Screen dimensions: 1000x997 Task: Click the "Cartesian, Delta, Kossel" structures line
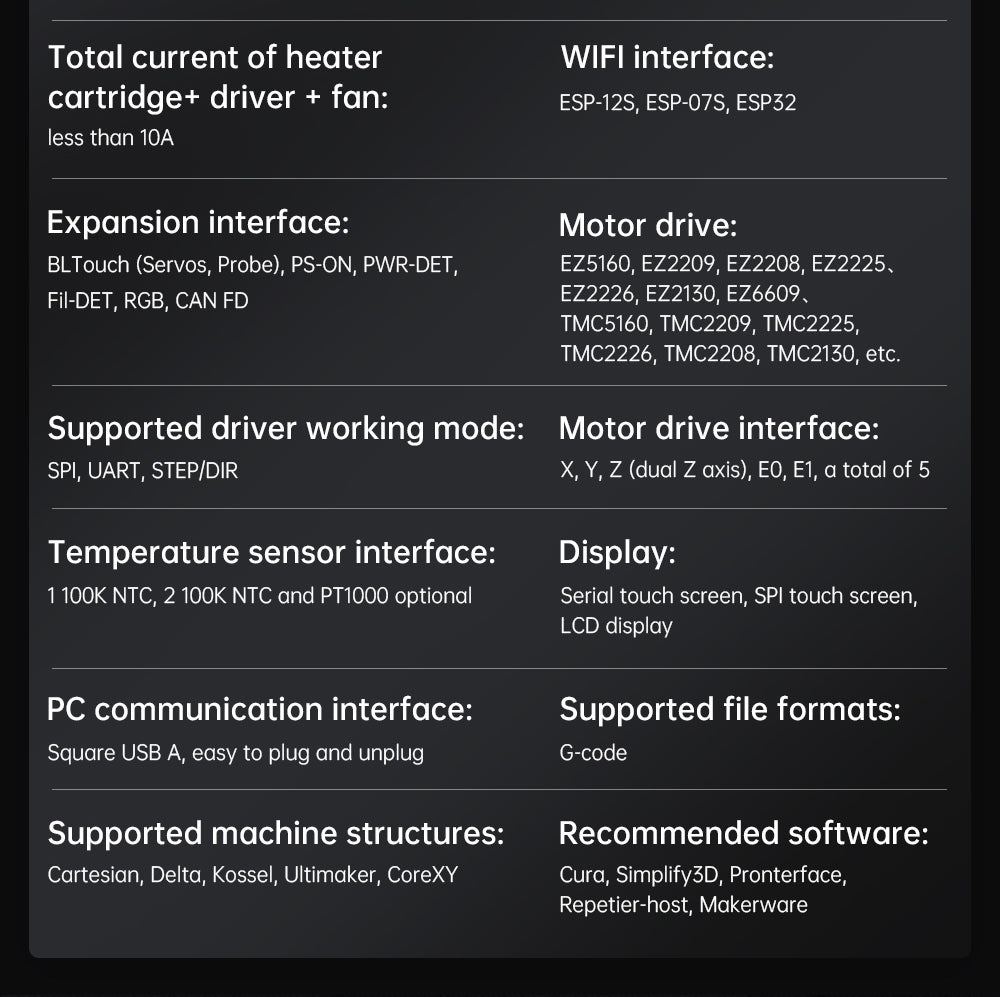[252, 875]
